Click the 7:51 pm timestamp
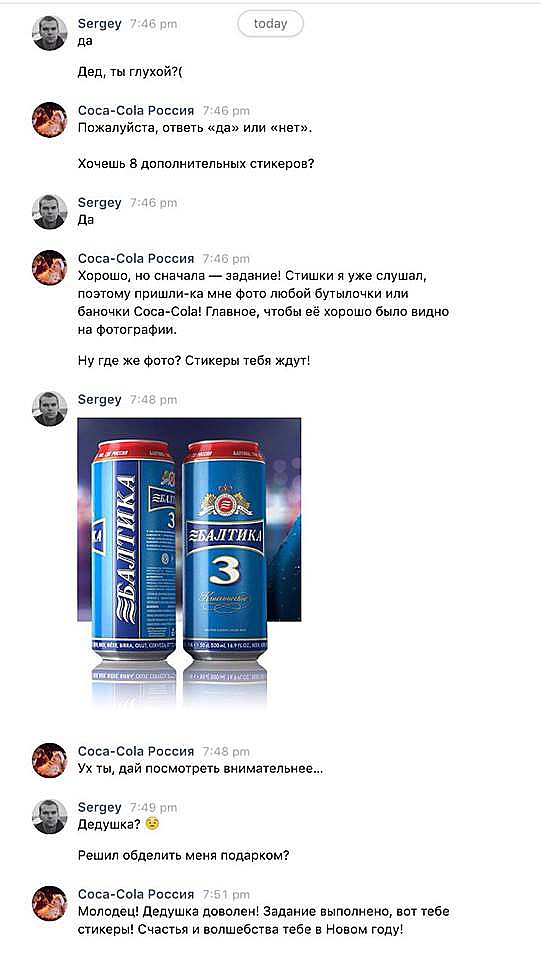The image size is (541, 960). 226,894
